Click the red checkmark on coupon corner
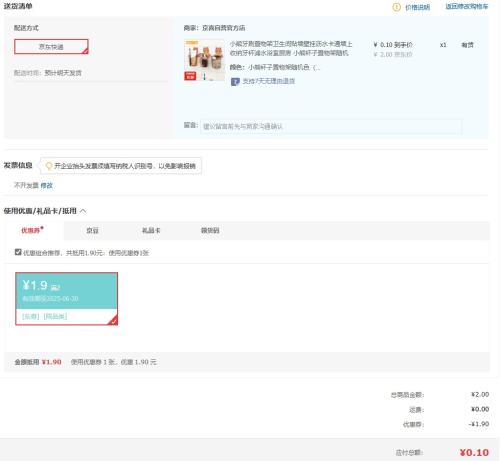The image size is (500, 461). (x=113, y=321)
